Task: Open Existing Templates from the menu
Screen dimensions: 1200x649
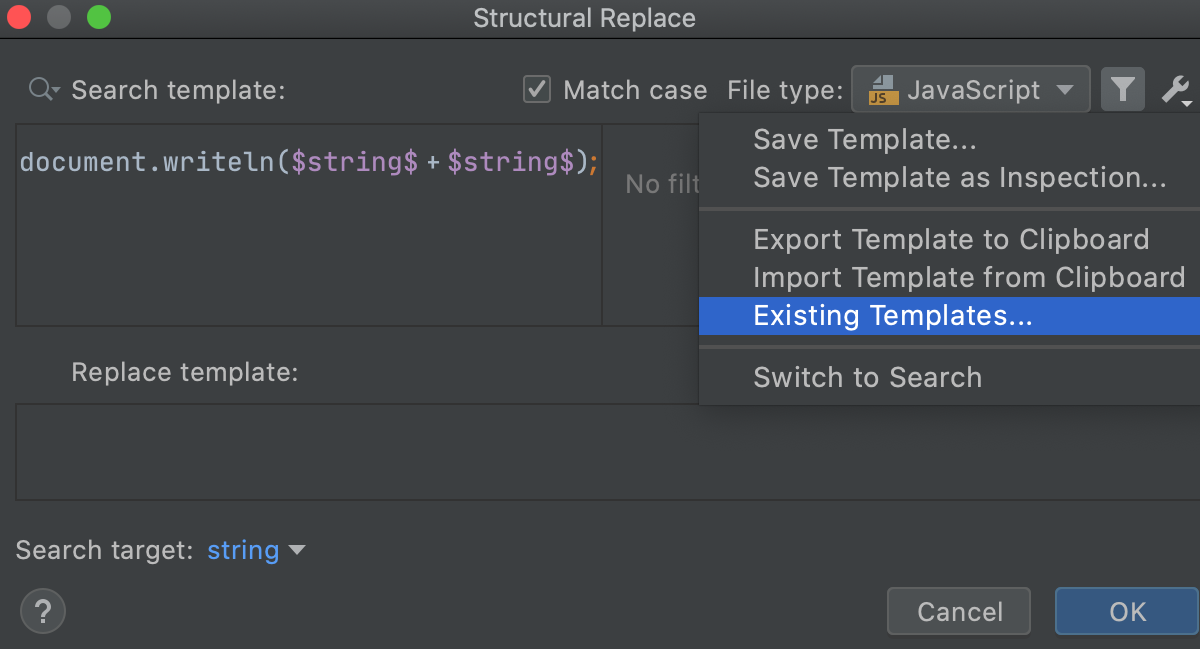Action: (x=891, y=316)
